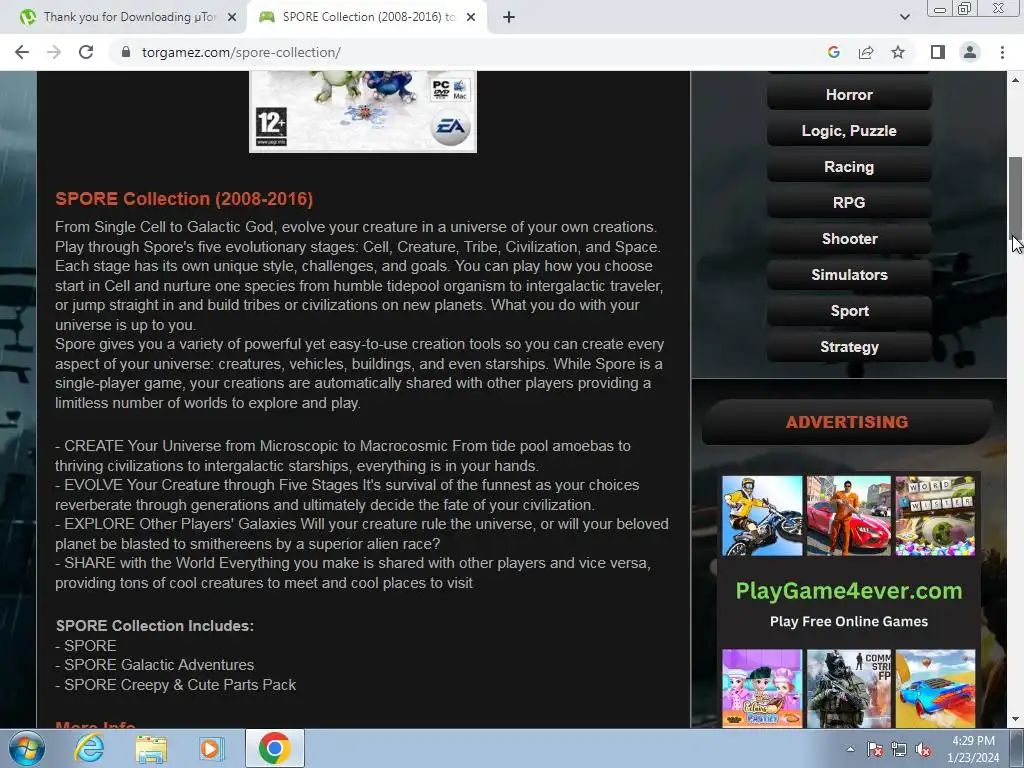Launch Internet Explorer from taskbar
This screenshot has width=1024, height=768.
click(x=89, y=748)
